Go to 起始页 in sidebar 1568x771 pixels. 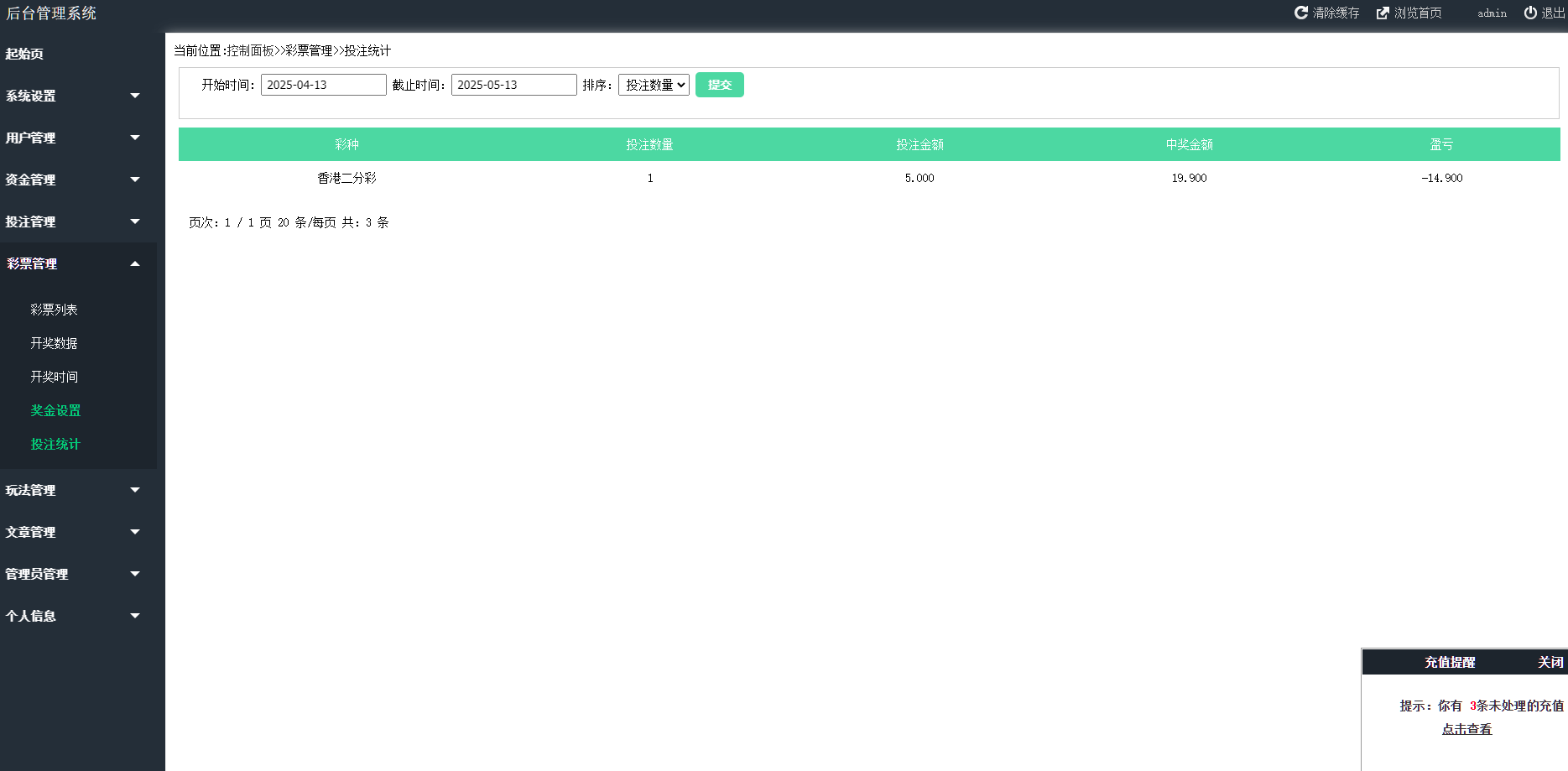click(x=24, y=54)
